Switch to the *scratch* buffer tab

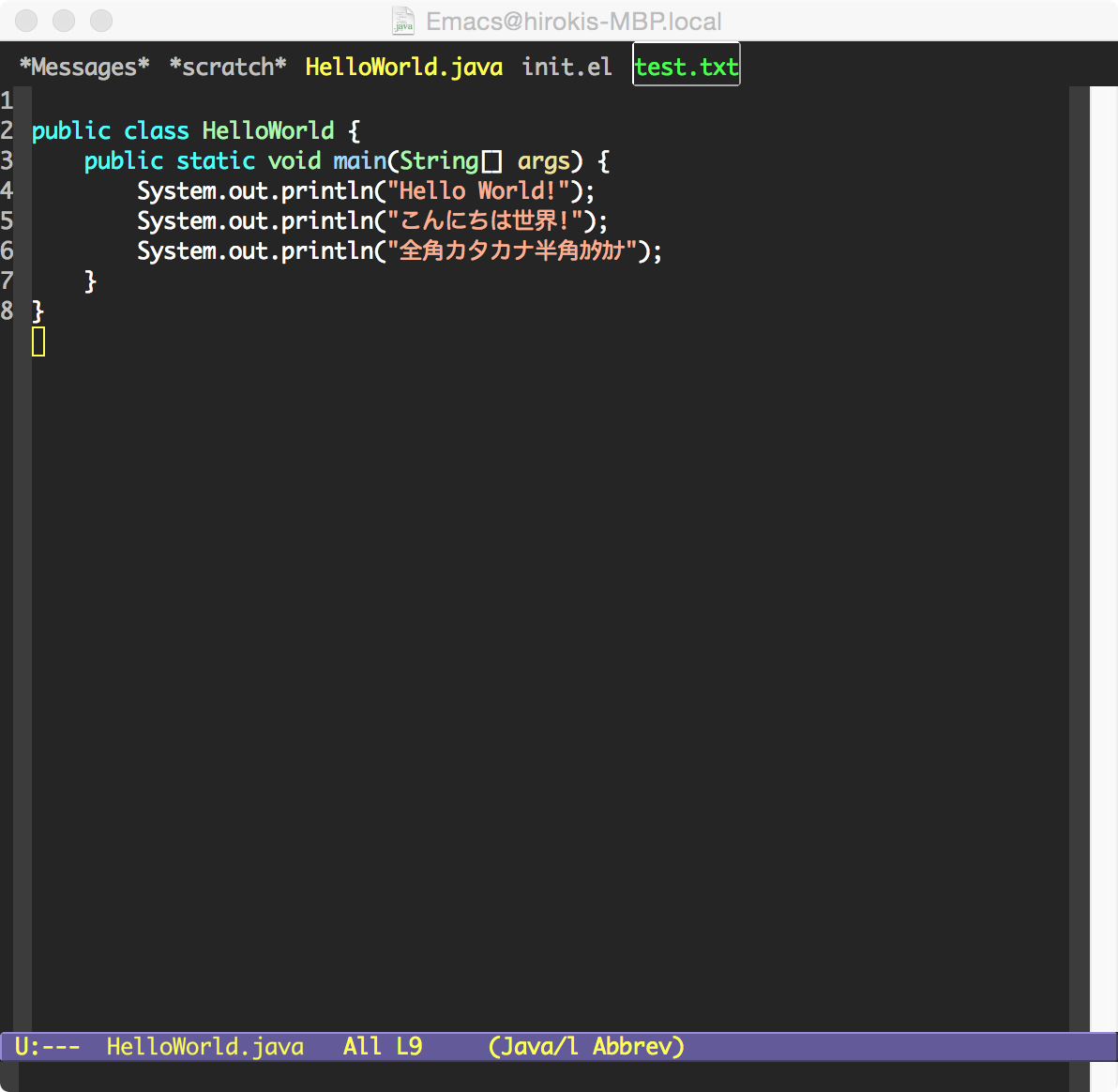(x=227, y=66)
